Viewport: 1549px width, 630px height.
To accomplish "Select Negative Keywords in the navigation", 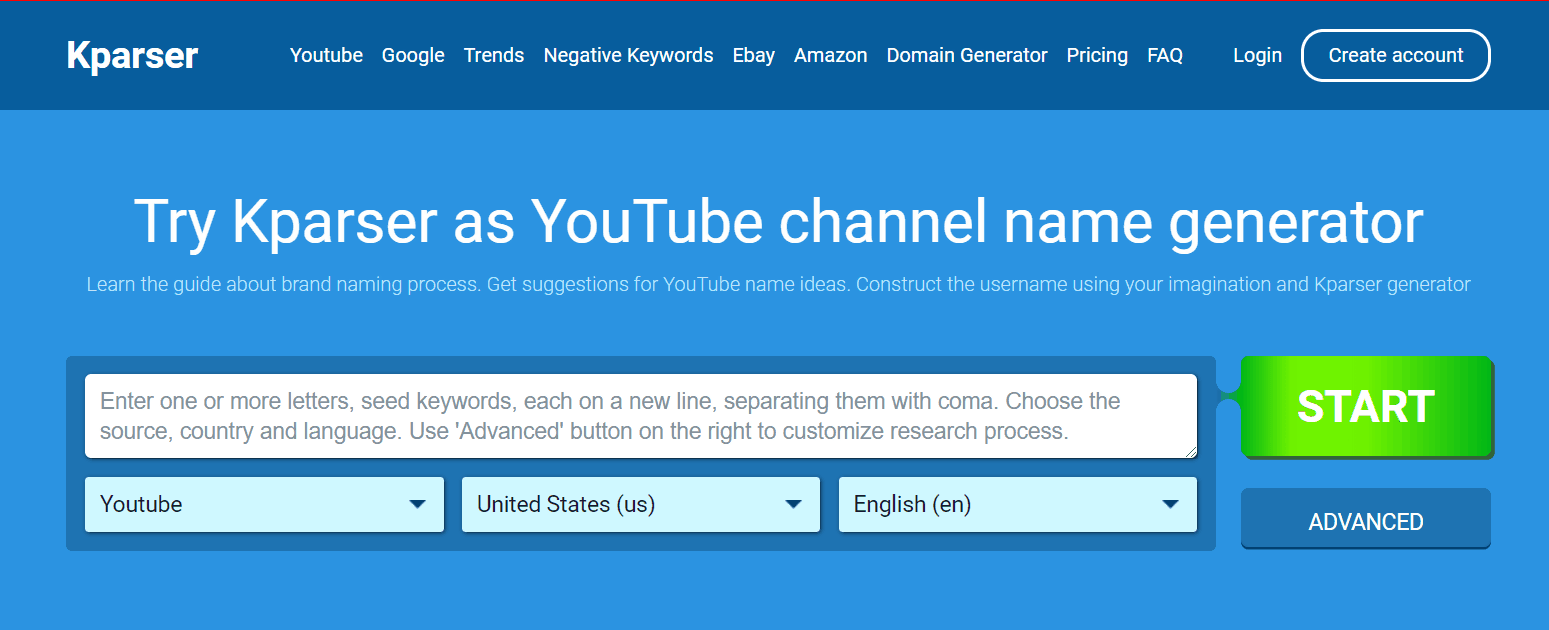I will click(628, 56).
